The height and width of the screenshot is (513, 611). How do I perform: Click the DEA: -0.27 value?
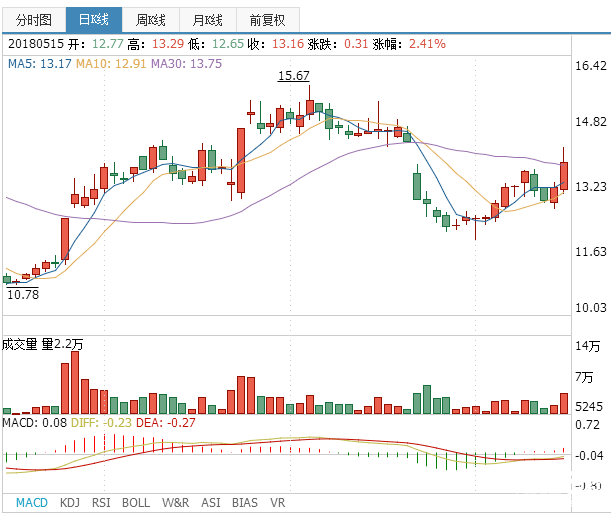(x=166, y=422)
